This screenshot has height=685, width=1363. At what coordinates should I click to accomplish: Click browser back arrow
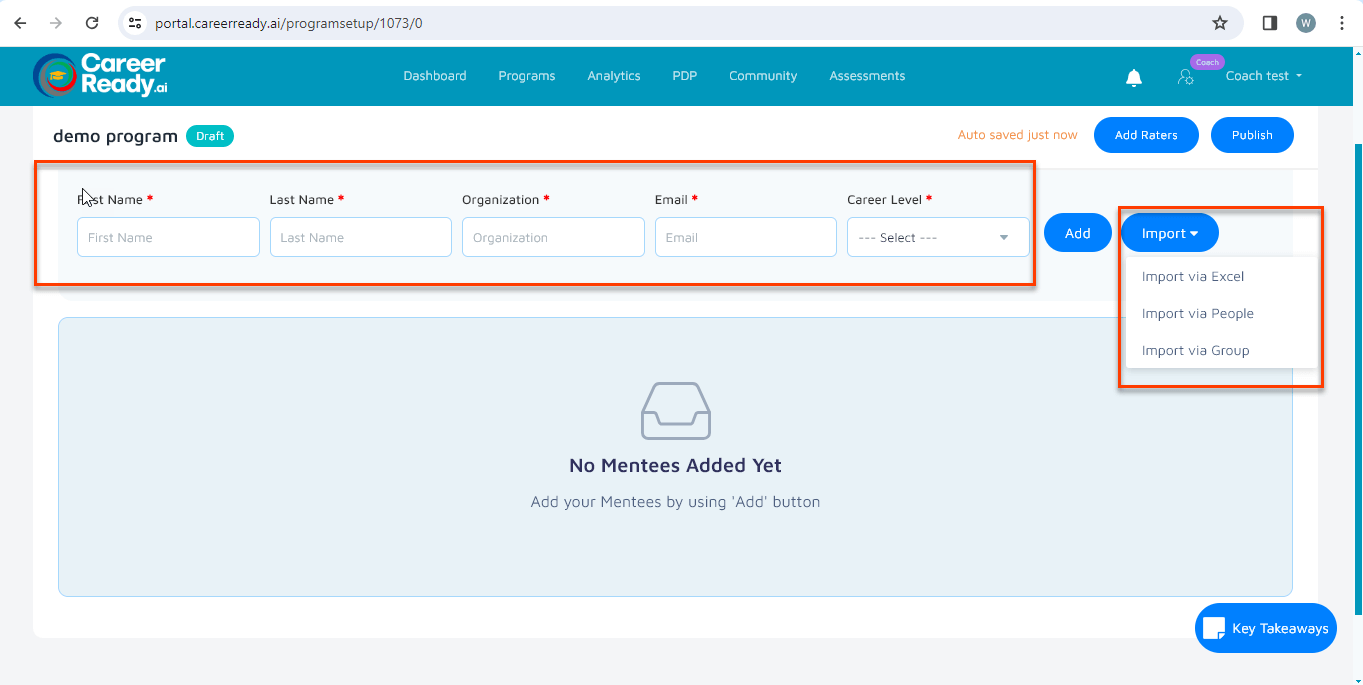click(20, 23)
